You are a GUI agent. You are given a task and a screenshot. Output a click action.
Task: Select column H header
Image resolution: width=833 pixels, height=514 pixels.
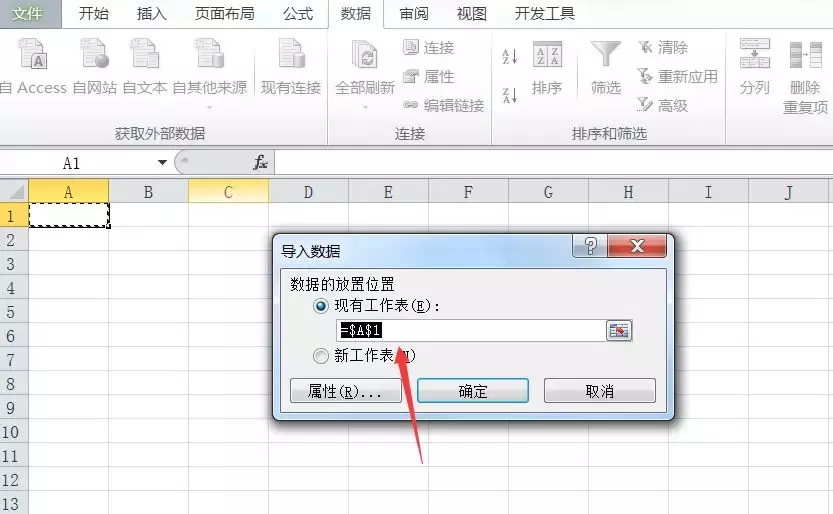[x=628, y=192]
